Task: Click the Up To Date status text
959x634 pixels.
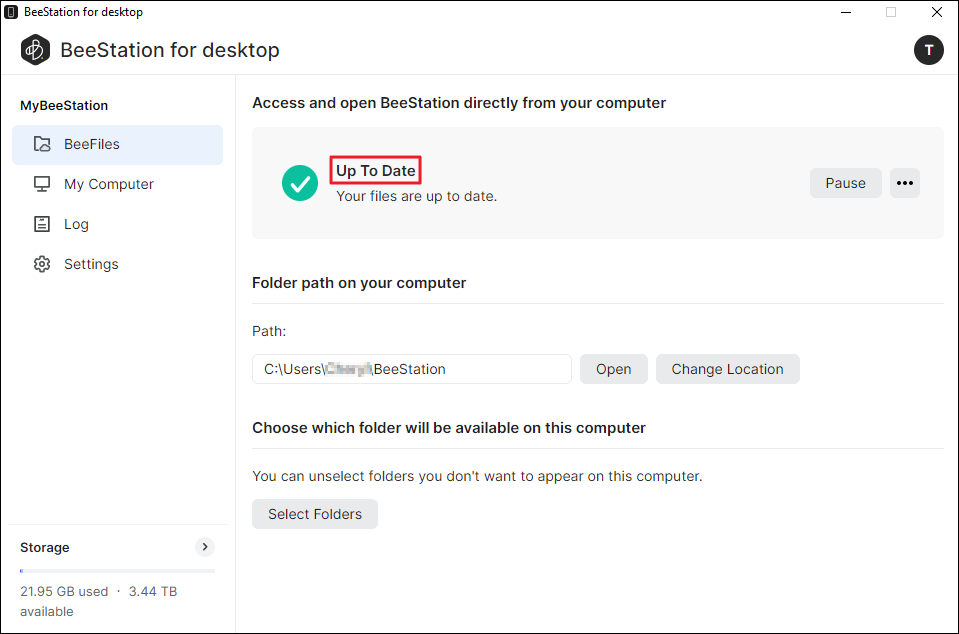Action: (376, 171)
